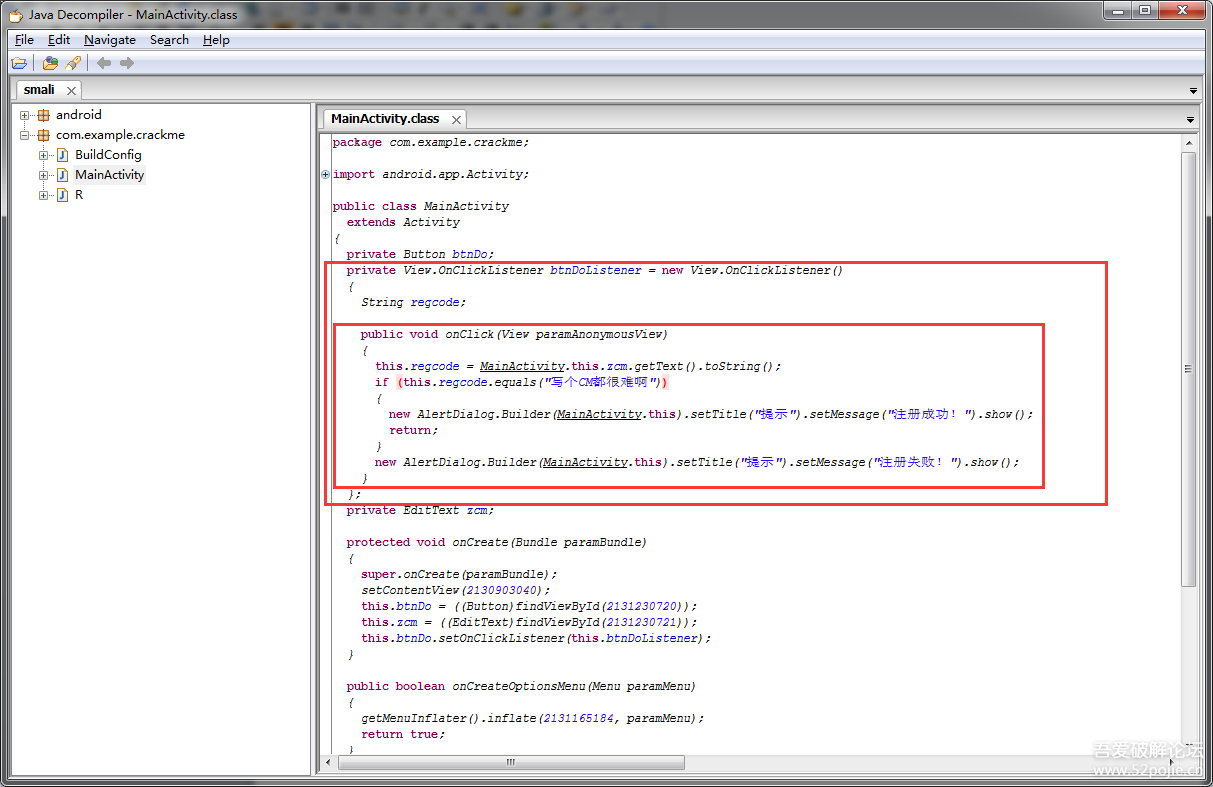1213x787 pixels.
Task: Click the Search highlighter toolbar icon
Action: pos(73,63)
